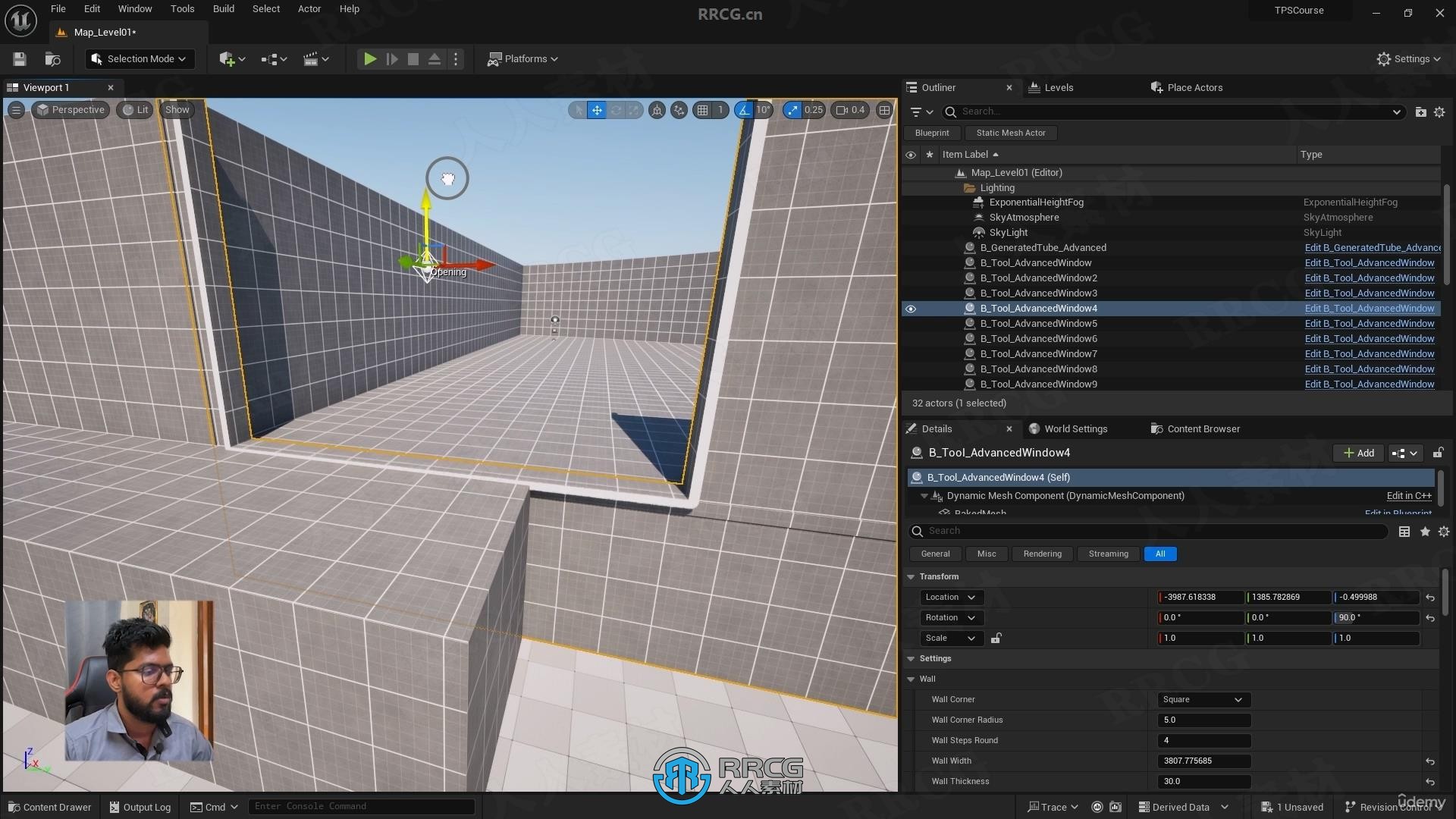The image size is (1456, 819).
Task: Open the scale snap value 0.25
Action: coord(814,110)
